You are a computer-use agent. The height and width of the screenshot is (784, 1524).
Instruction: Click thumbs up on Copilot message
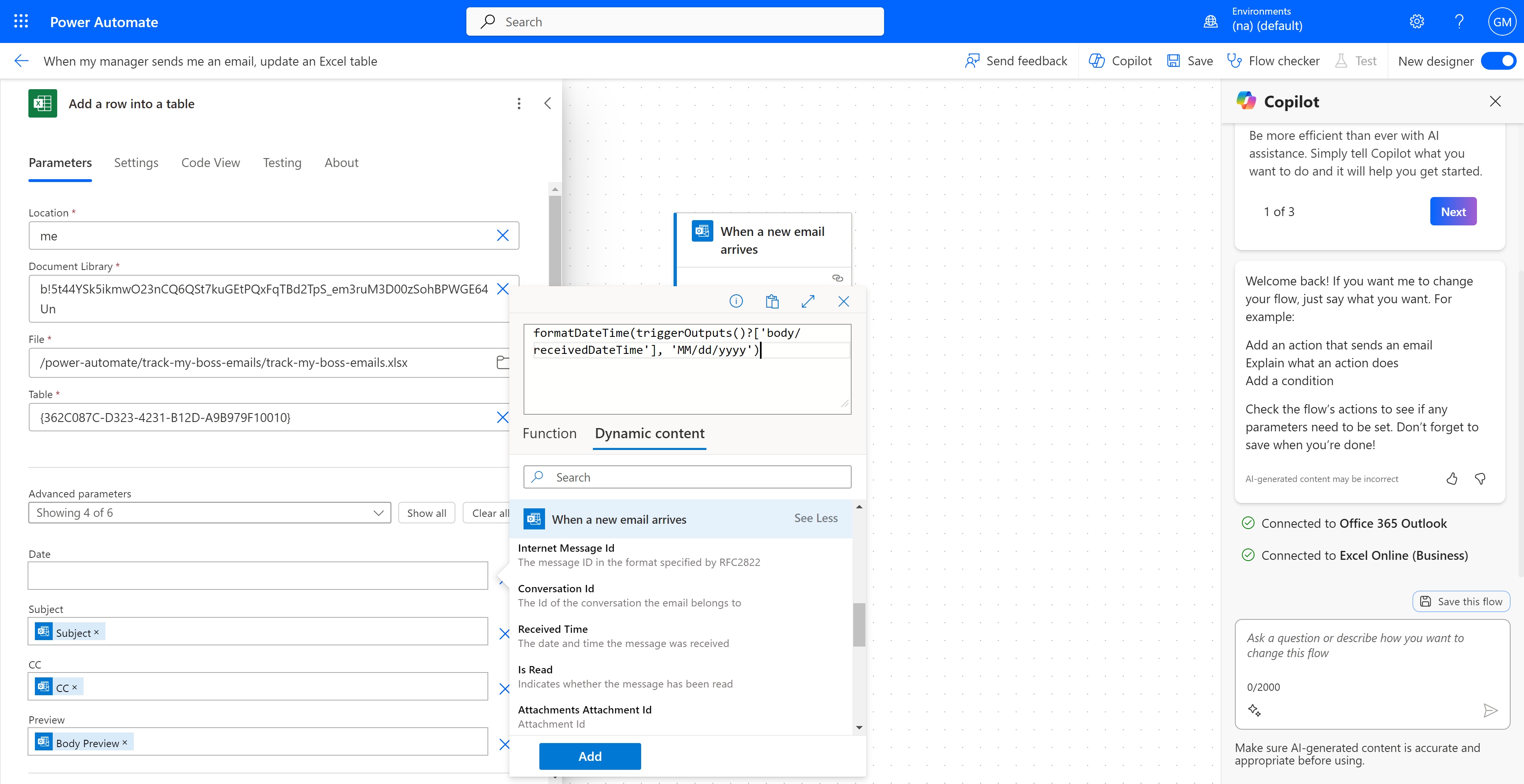(x=1451, y=479)
